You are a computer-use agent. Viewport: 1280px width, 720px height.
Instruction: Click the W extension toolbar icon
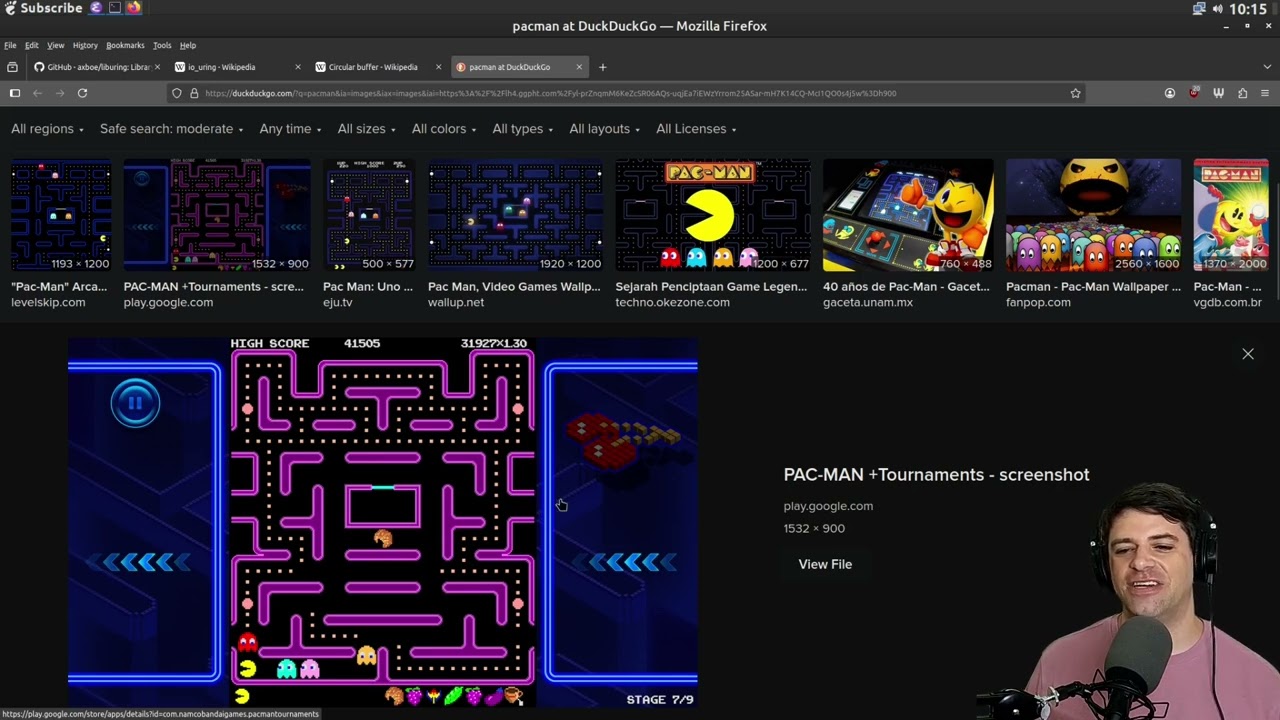click(1218, 93)
